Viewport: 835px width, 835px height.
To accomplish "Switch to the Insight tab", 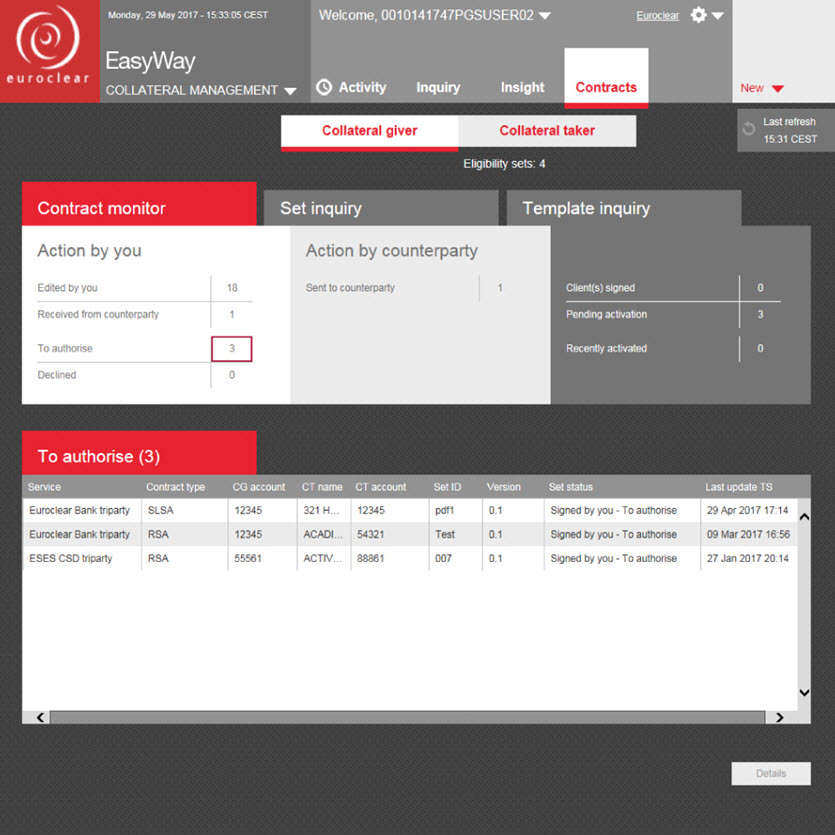I will pyautogui.click(x=522, y=87).
